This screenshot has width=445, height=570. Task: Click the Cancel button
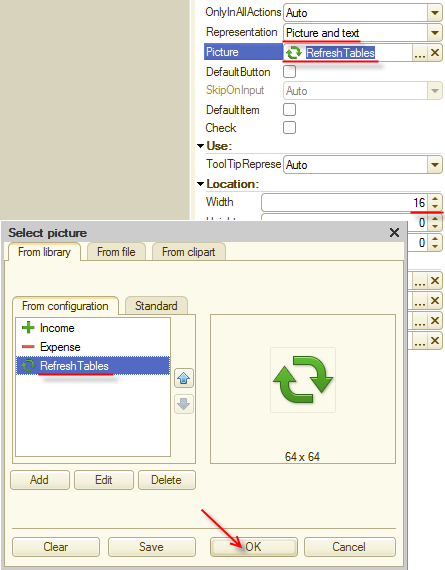pyautogui.click(x=349, y=547)
